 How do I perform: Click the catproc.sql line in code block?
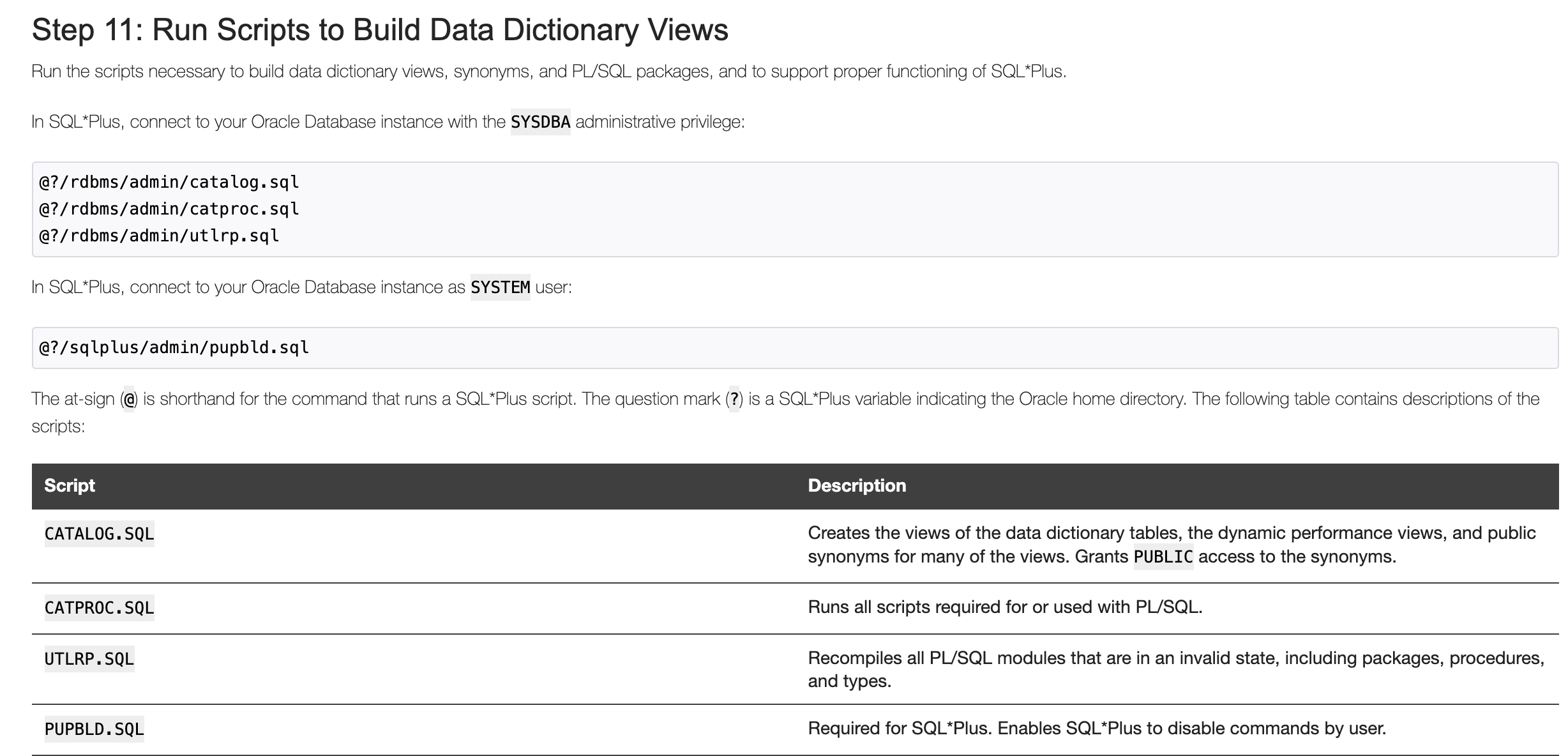coord(169,209)
